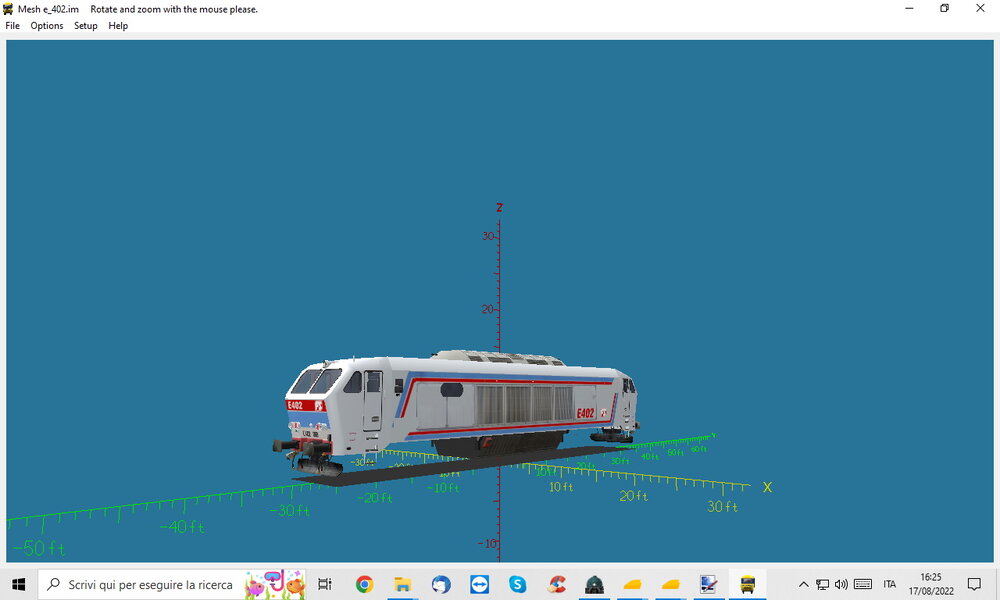This screenshot has width=1000, height=600.
Task: Launch Google Chrome from taskbar
Action: [x=364, y=584]
